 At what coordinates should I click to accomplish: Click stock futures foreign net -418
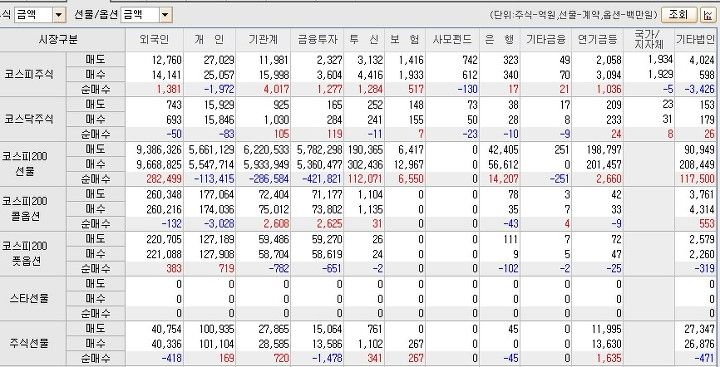171,359
